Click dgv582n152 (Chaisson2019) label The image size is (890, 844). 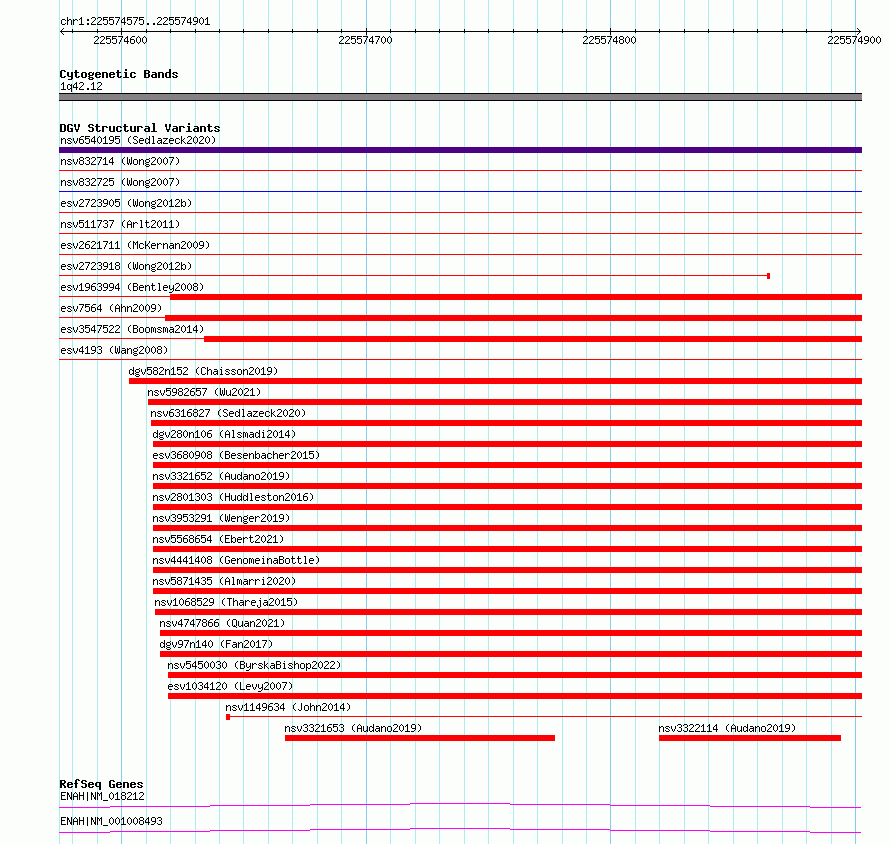pyautogui.click(x=203, y=371)
